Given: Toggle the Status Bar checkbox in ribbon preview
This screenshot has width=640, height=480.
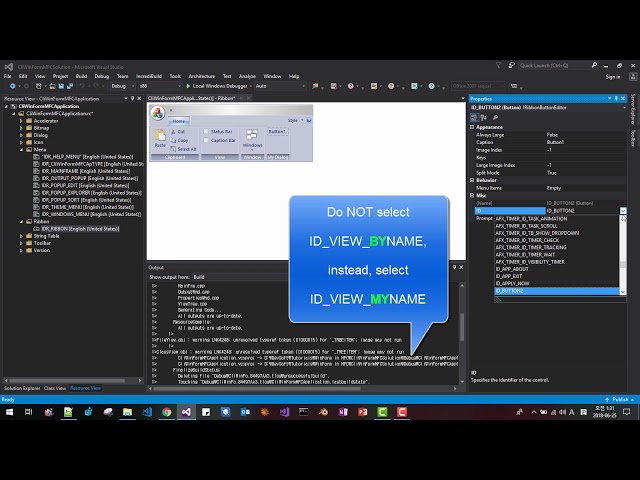Looking at the screenshot, I should pos(206,131).
